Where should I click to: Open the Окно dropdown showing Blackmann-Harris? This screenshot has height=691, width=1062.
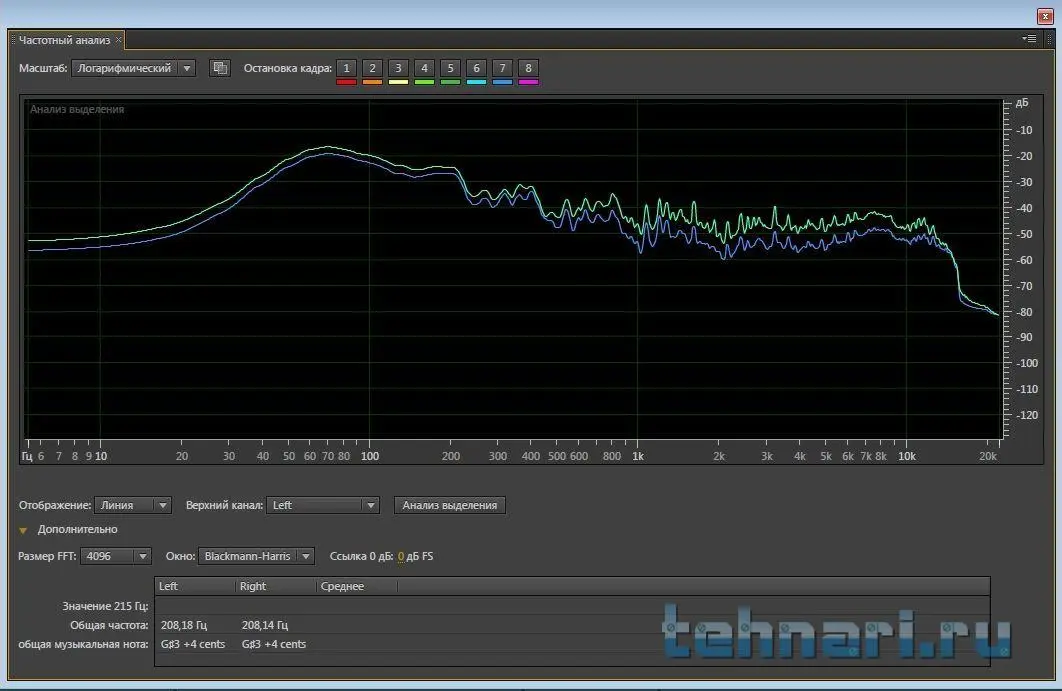(256, 556)
